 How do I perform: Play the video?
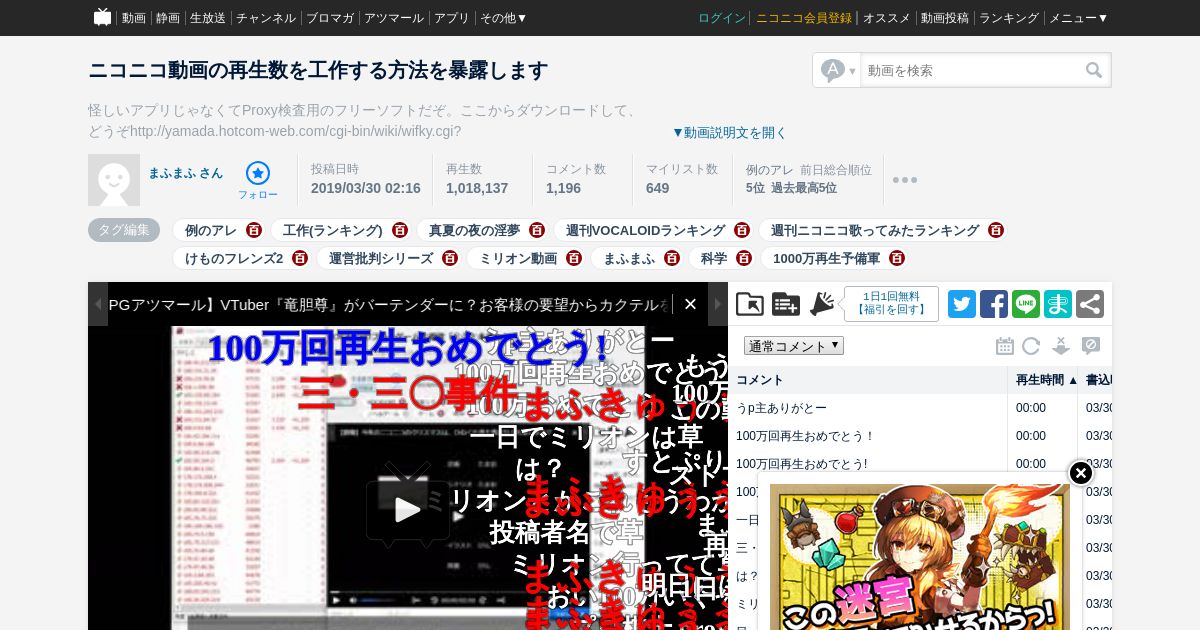pyautogui.click(x=408, y=508)
